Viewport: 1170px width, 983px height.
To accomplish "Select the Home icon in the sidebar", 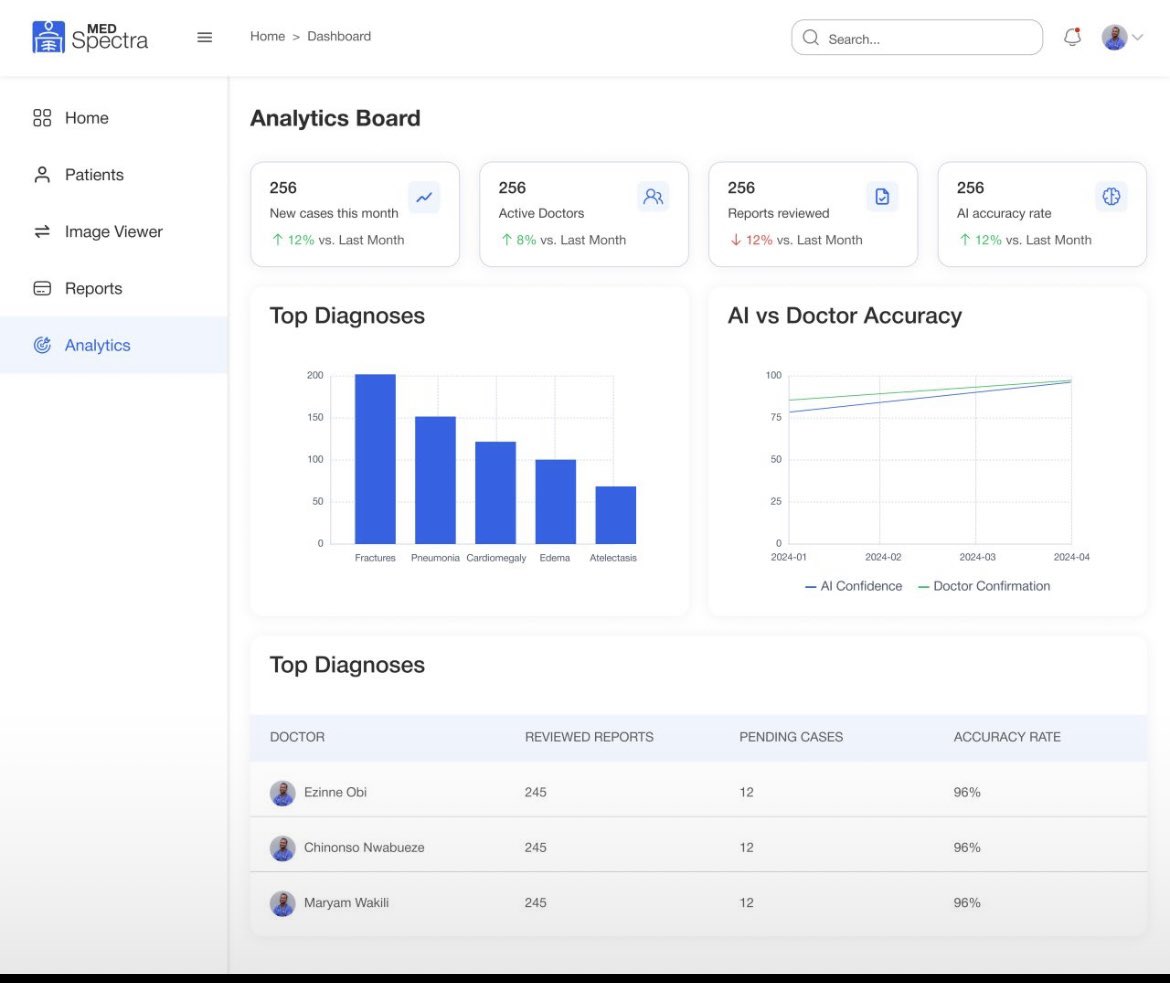I will (x=42, y=117).
